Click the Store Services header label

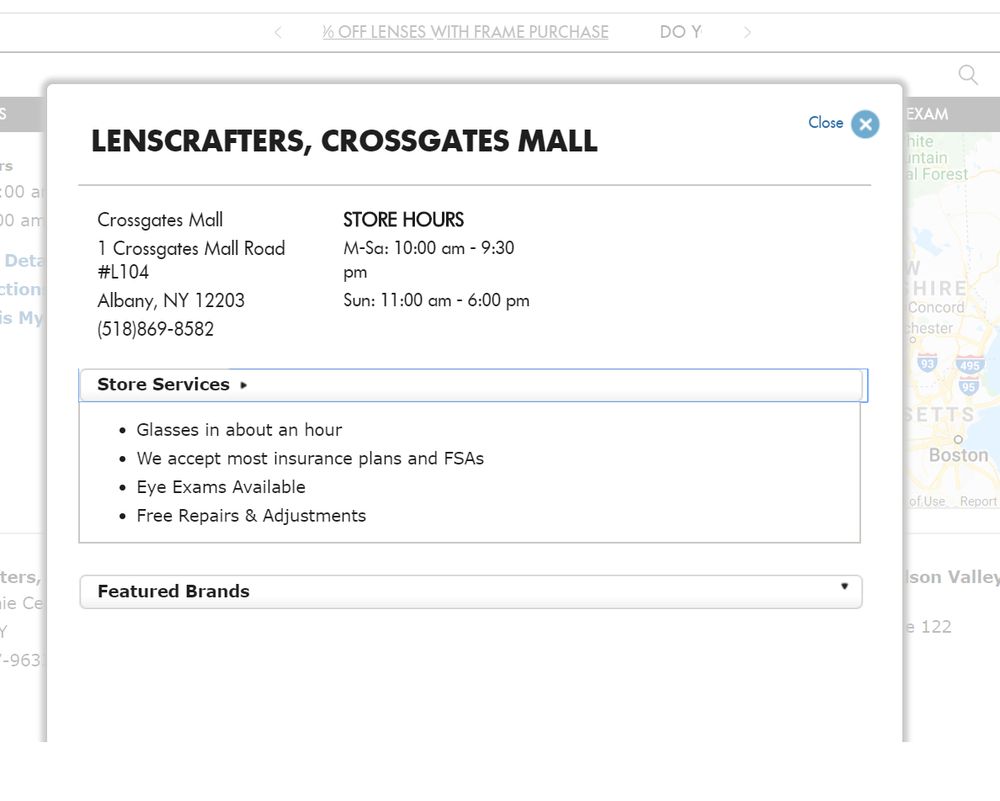click(x=163, y=385)
